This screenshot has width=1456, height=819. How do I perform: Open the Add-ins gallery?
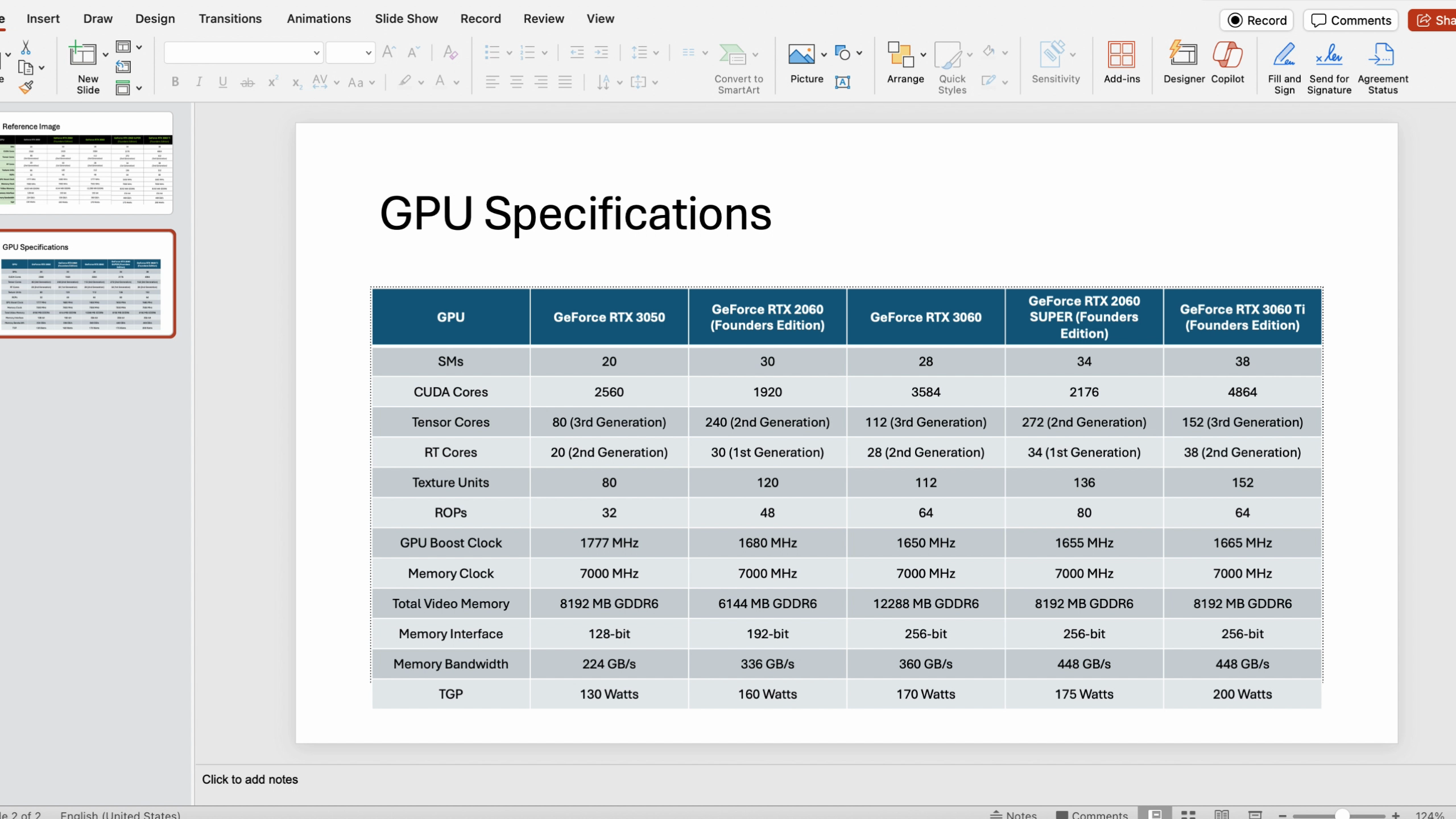[1121, 55]
